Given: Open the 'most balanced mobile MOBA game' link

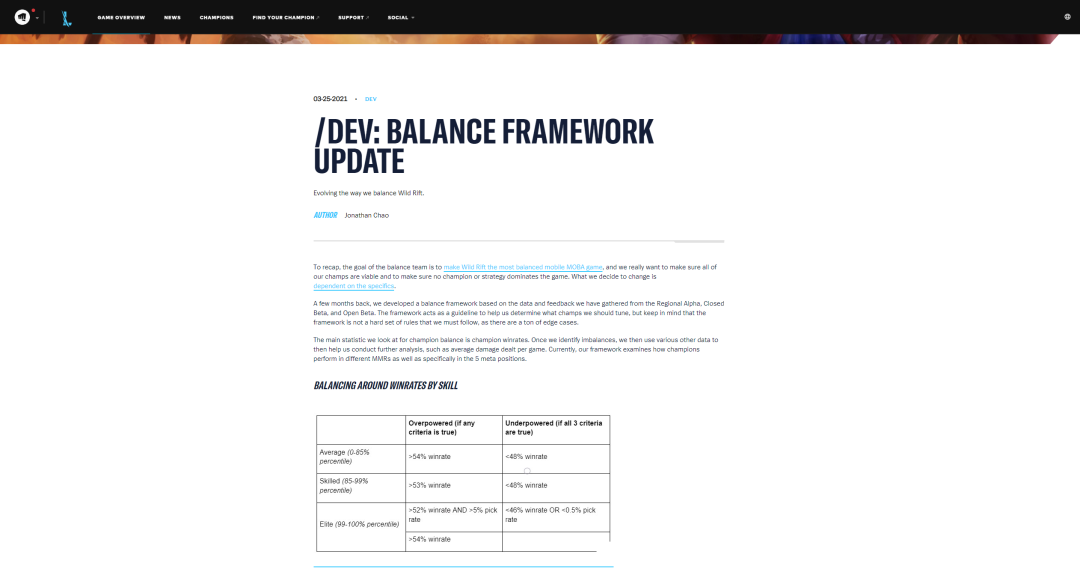Looking at the screenshot, I should coord(523,267).
